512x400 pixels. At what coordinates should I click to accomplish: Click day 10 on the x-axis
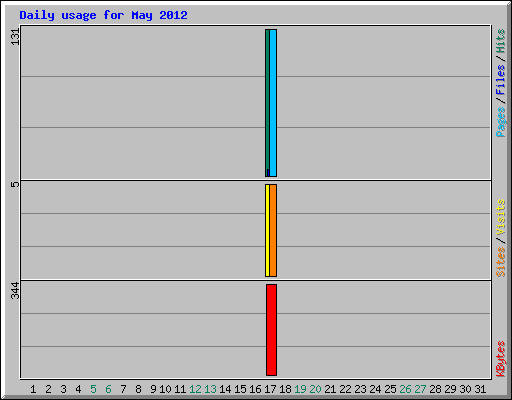tap(165, 389)
